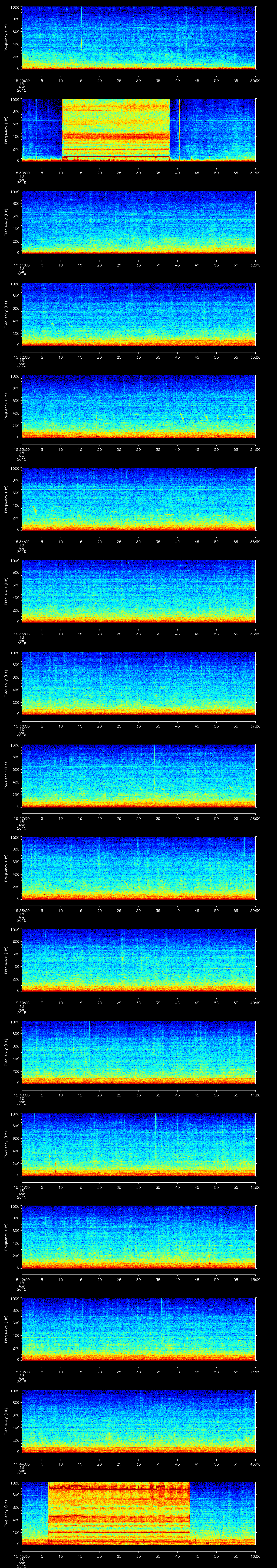This screenshot has width=277, height=1568.
Task: Click the 15:38:00 time axis label
Action: [x=21, y=910]
